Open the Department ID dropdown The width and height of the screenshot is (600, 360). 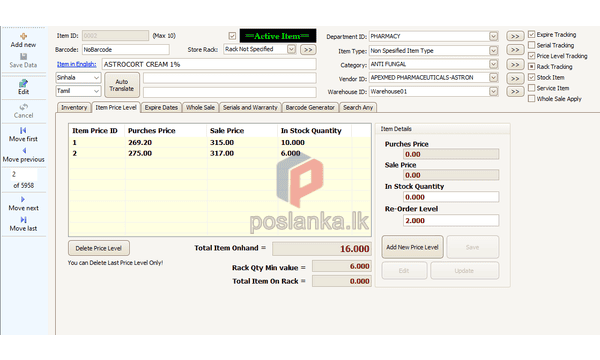[494, 36]
